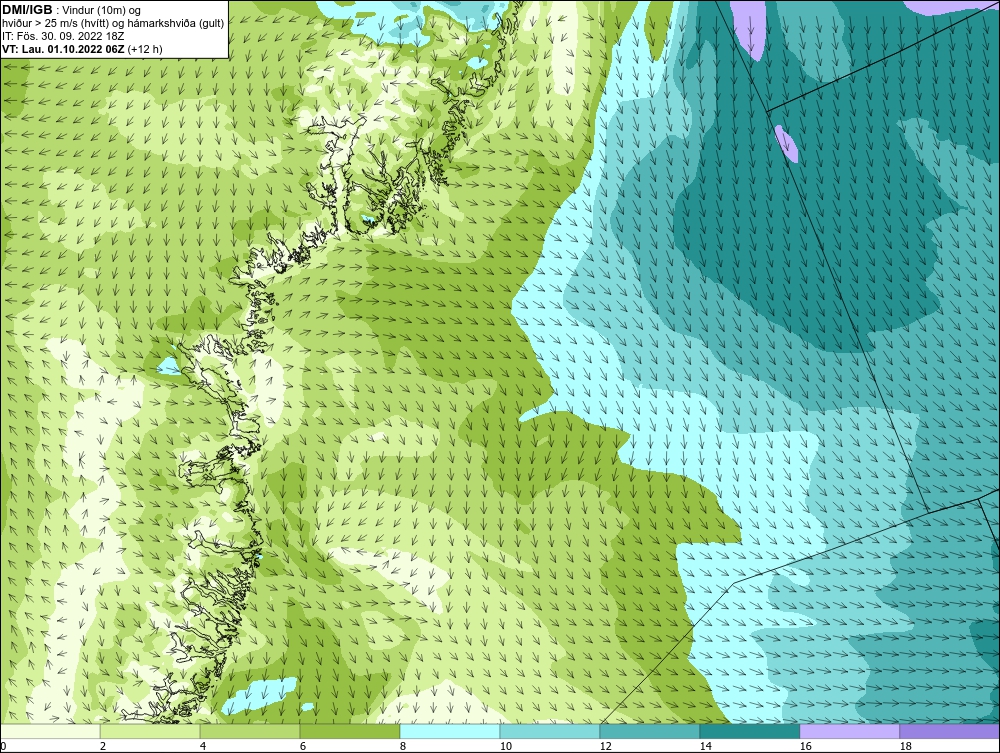The width and height of the screenshot is (1000, 753).
Task: Click the 'IT: Fös. 30. 09. 2022 18Z' line
Action: tap(63, 36)
